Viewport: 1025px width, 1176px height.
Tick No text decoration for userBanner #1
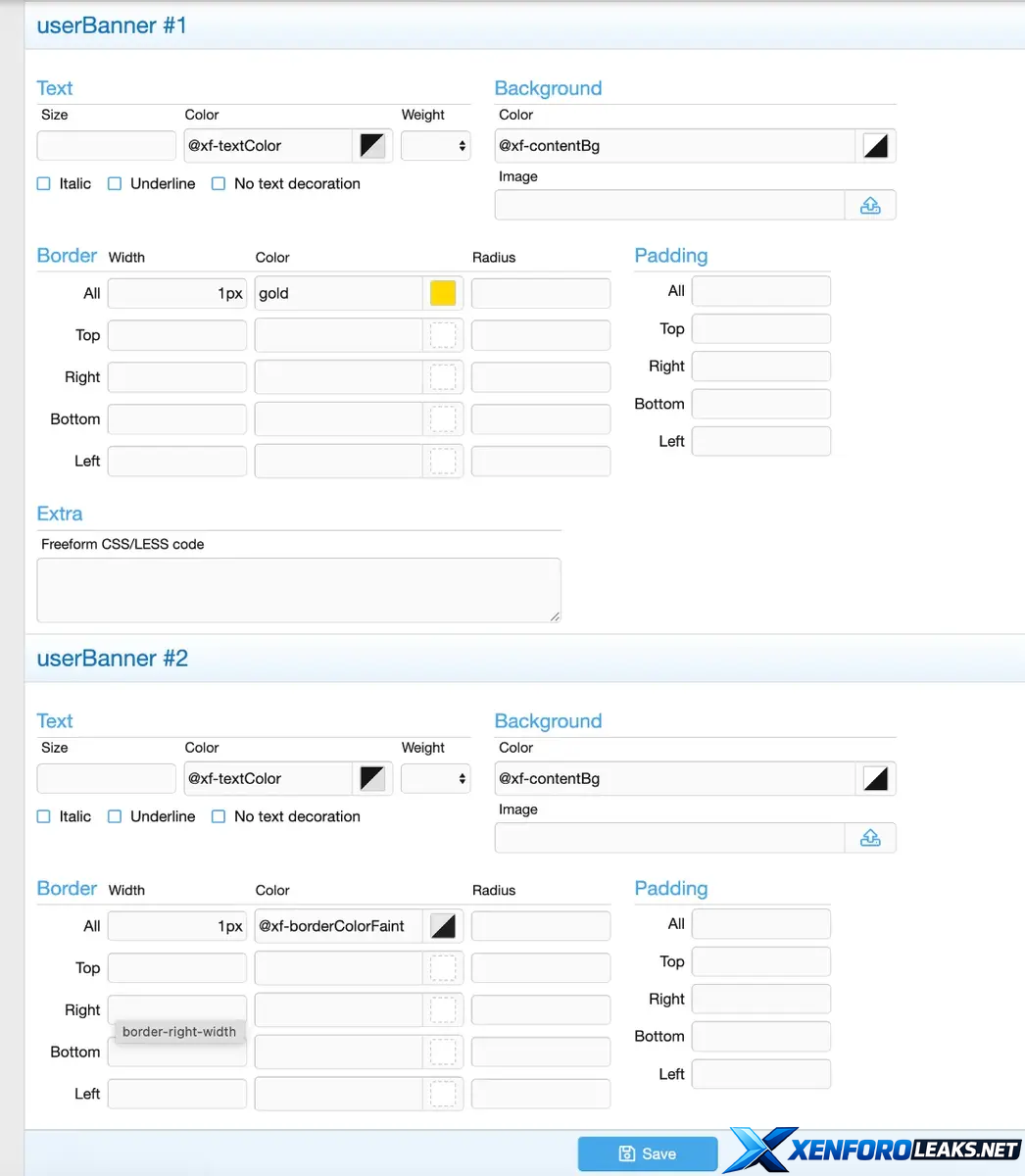coord(219,184)
